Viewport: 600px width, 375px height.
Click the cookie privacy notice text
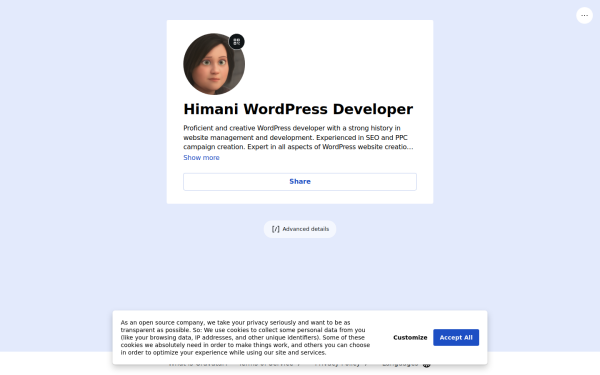tap(245, 338)
